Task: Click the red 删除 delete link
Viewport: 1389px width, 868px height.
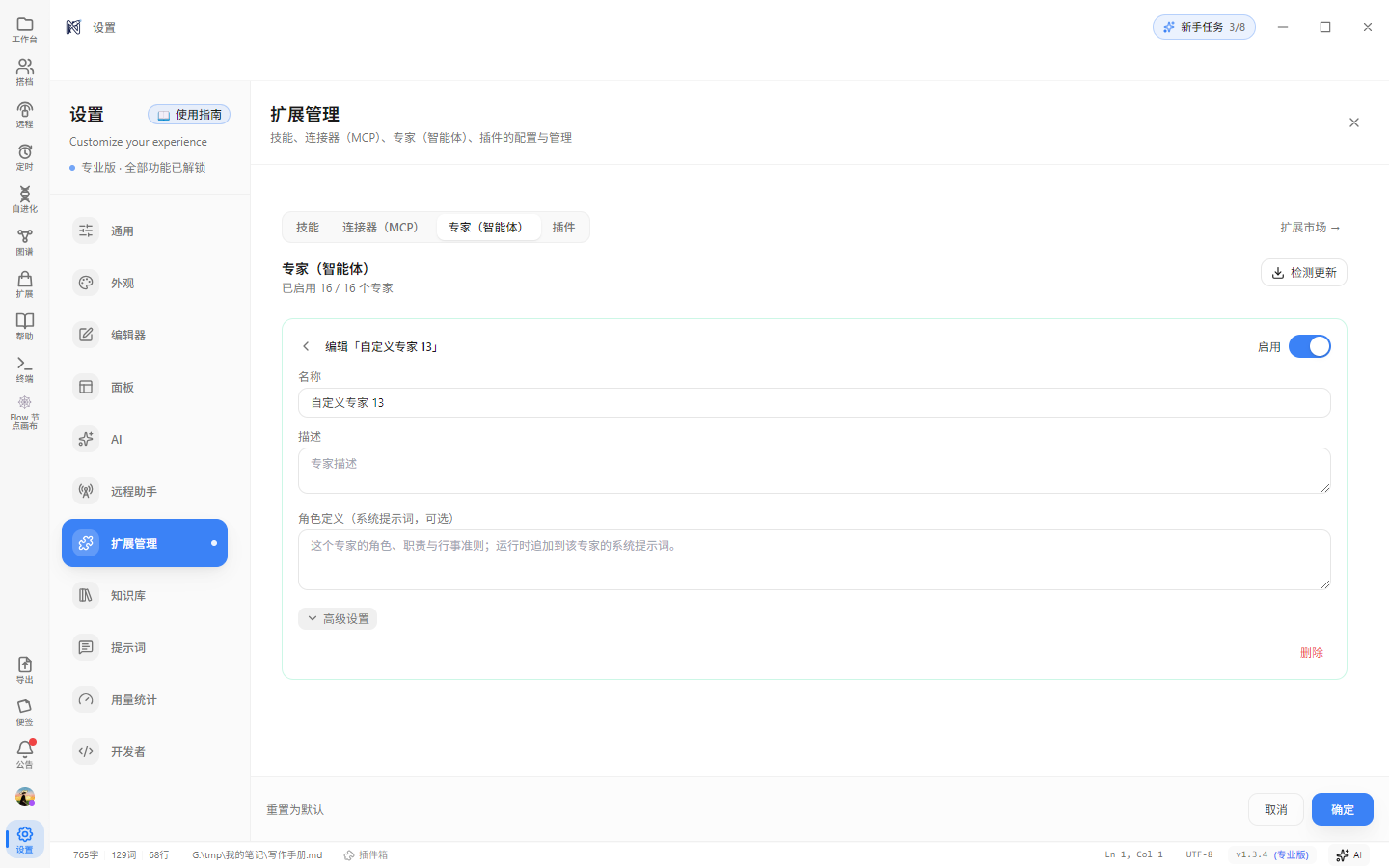Action: [x=1312, y=653]
